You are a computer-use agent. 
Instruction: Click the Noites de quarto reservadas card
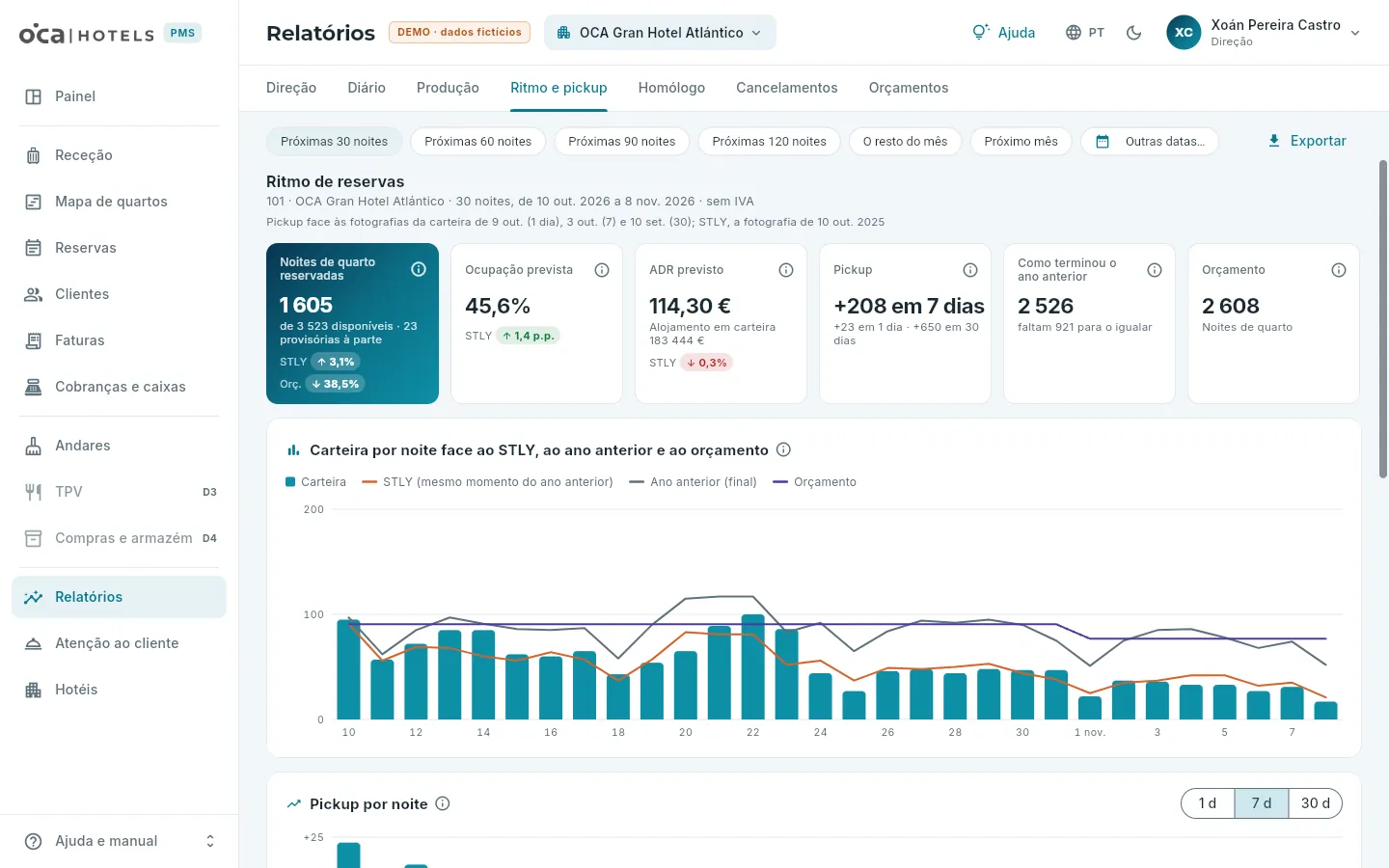coord(352,323)
